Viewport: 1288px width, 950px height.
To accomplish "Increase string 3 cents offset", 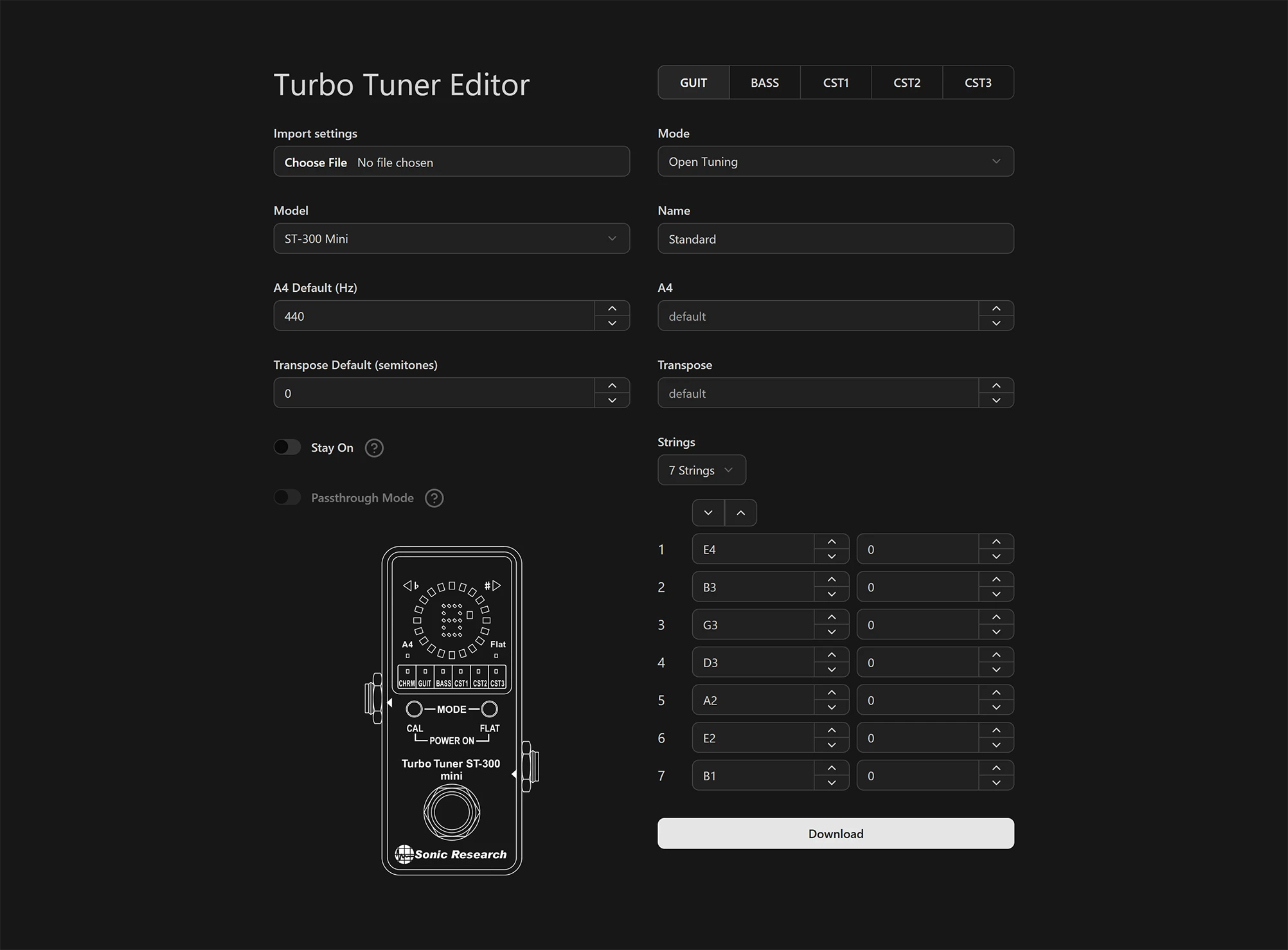I will (996, 617).
